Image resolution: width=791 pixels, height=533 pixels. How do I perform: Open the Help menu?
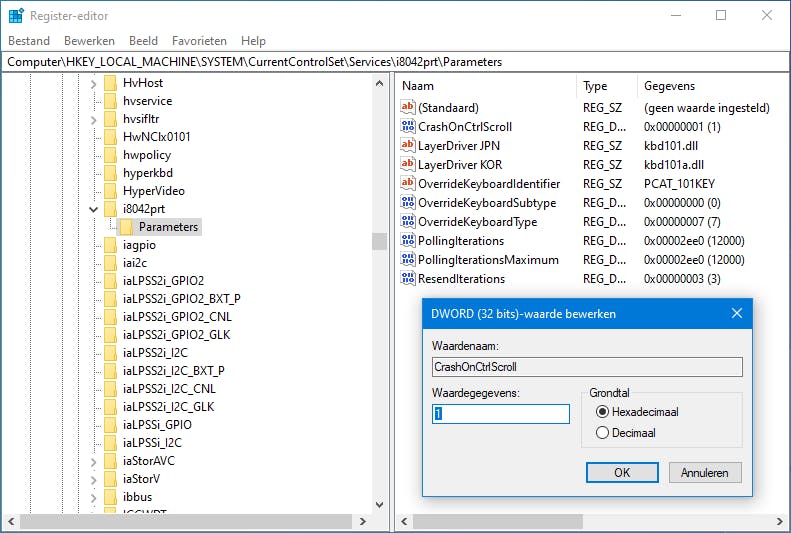pos(253,41)
